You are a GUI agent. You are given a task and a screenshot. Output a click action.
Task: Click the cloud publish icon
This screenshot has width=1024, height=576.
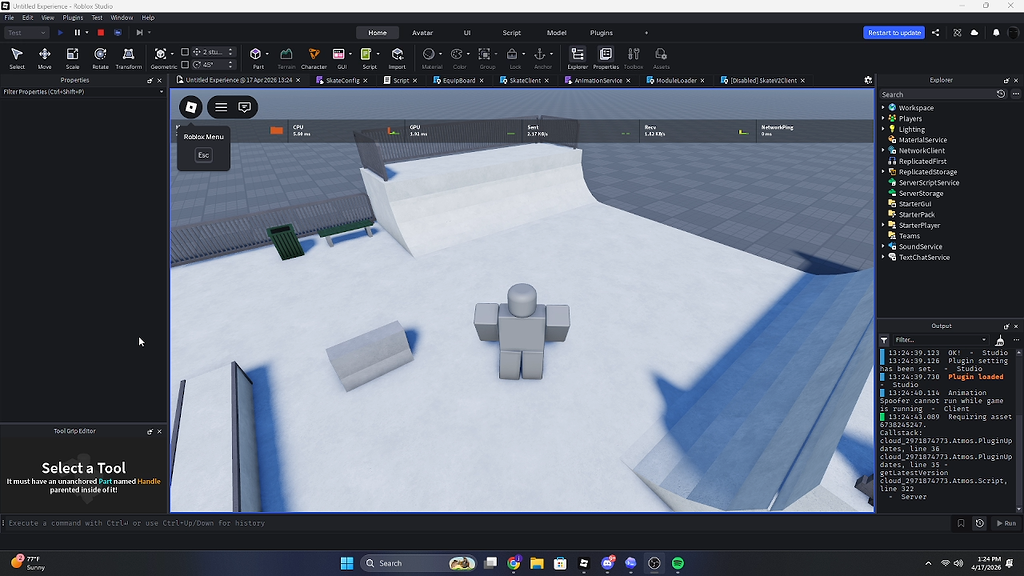coord(974,33)
